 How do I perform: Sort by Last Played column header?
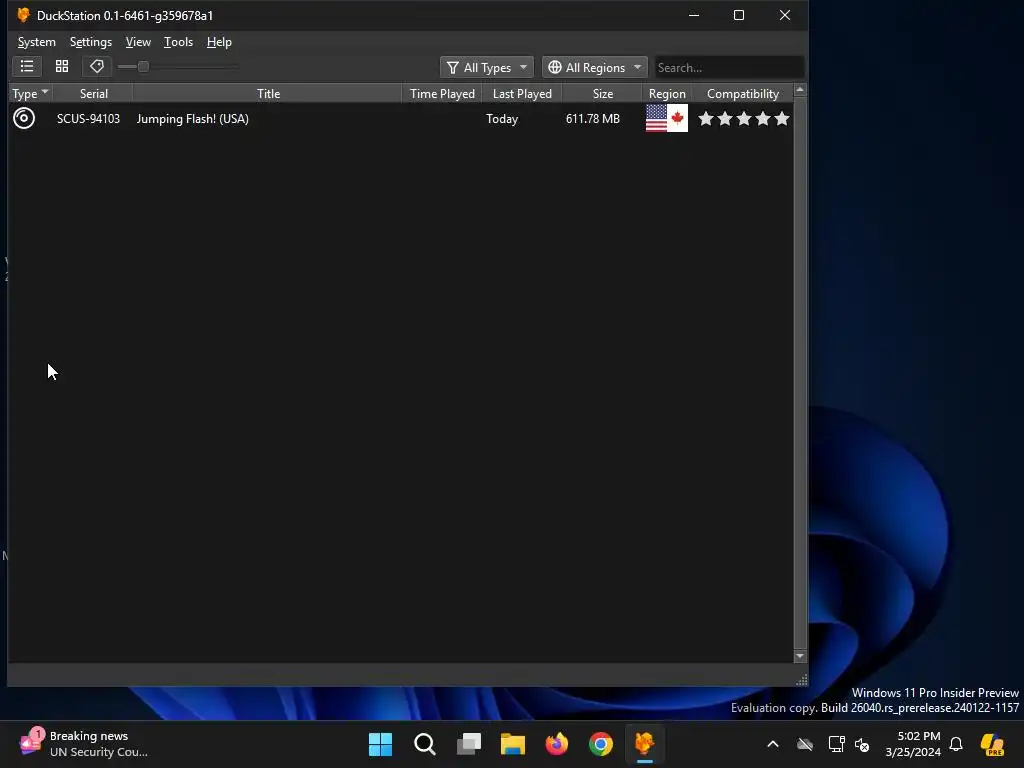click(522, 93)
